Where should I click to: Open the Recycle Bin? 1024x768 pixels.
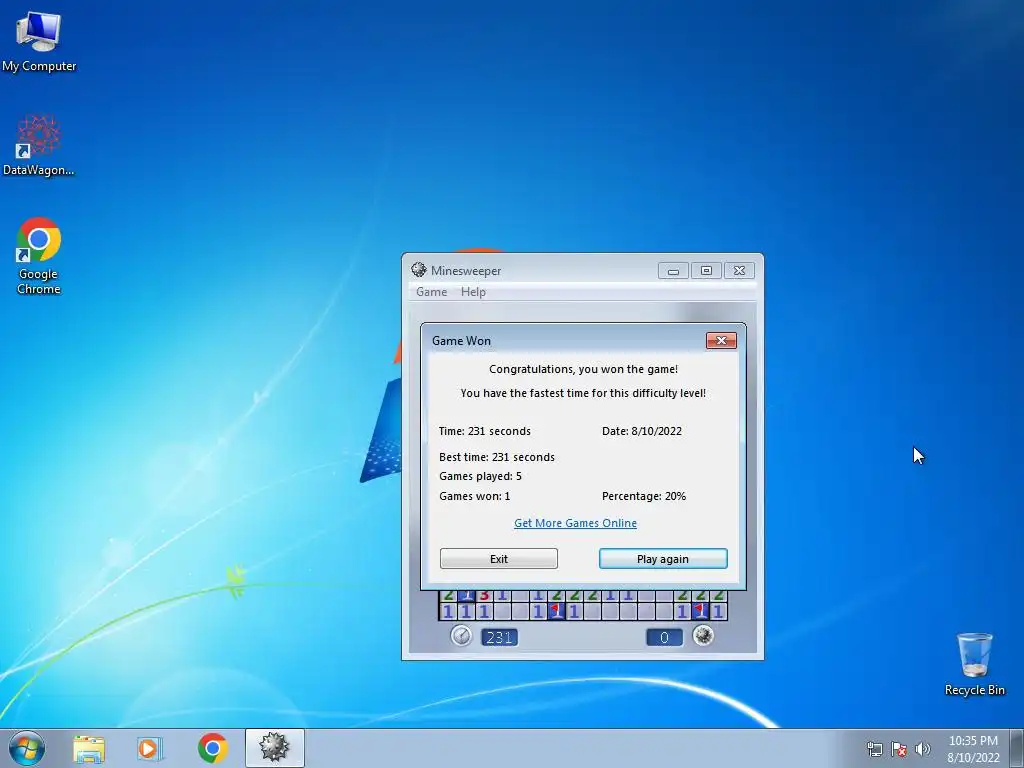974,664
